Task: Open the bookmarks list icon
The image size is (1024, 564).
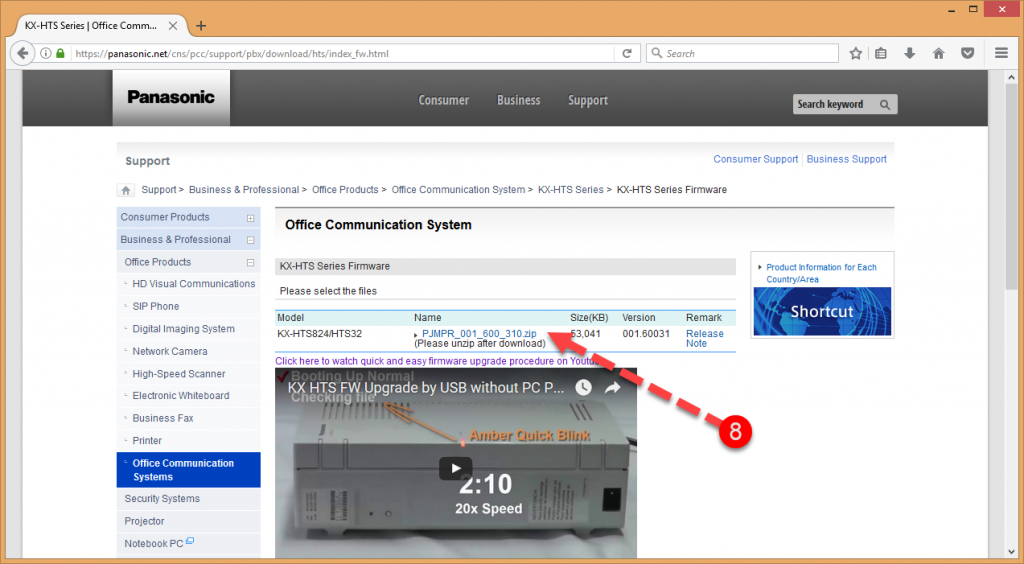Action: pos(881,54)
